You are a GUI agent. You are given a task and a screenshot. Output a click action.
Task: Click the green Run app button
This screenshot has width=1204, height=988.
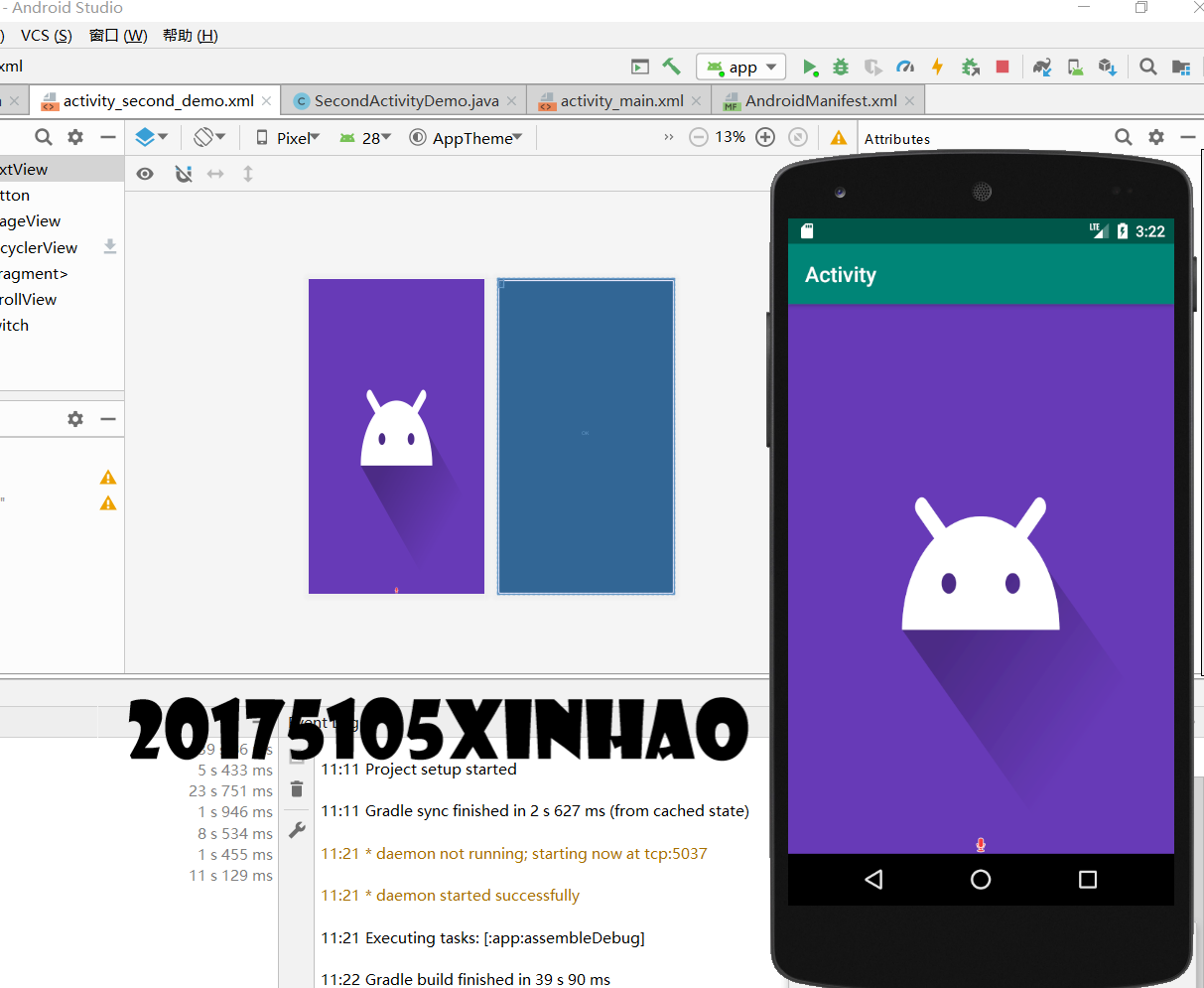[810, 67]
